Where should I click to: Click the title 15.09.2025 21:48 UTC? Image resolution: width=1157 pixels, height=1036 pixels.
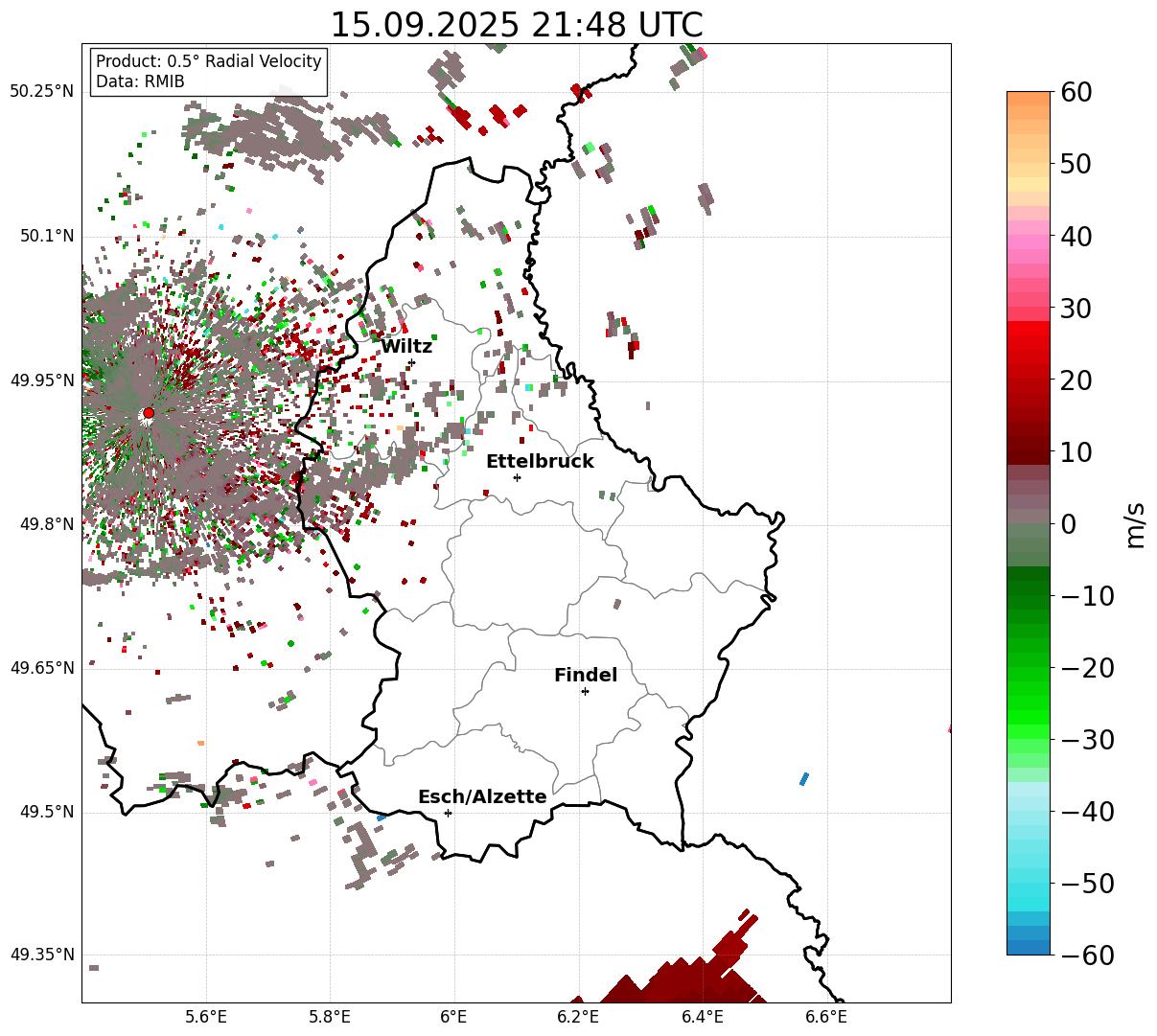pos(516,24)
